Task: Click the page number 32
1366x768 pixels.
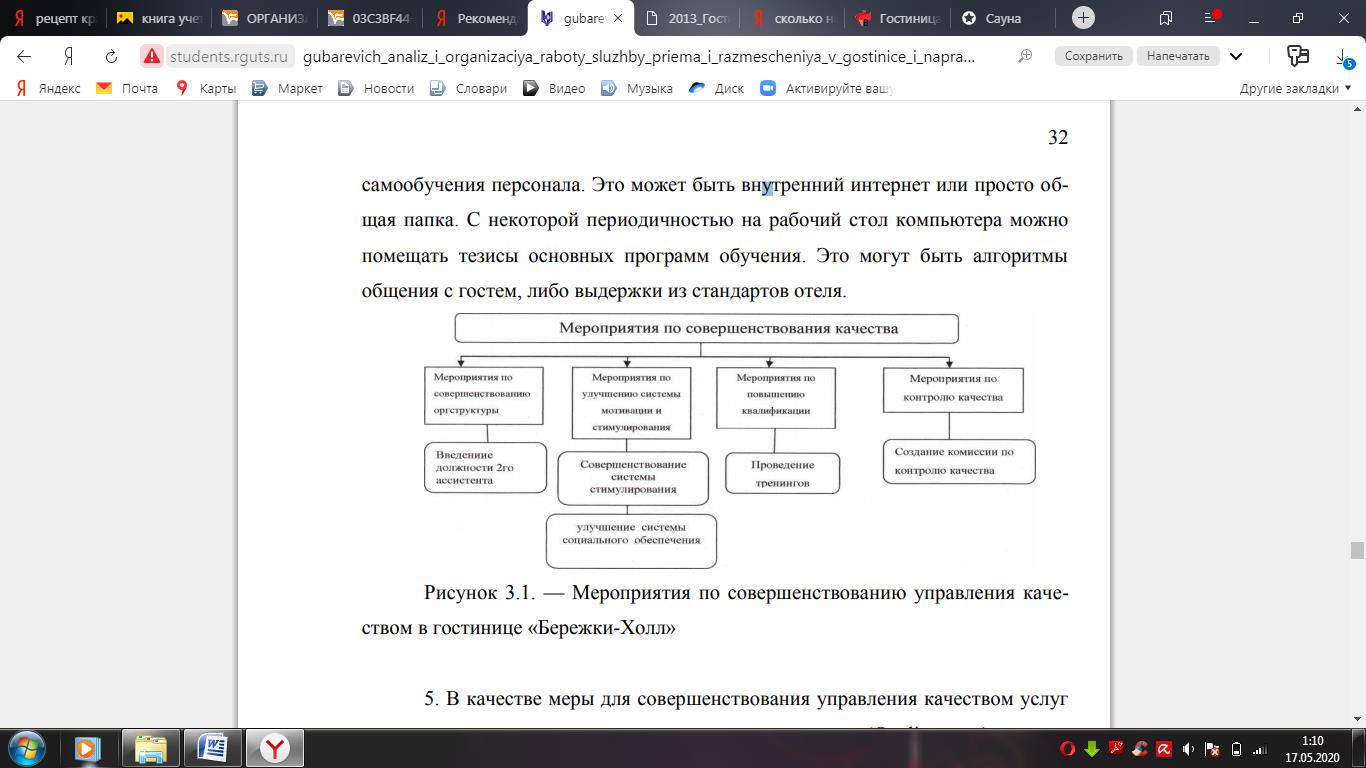Action: 1058,138
